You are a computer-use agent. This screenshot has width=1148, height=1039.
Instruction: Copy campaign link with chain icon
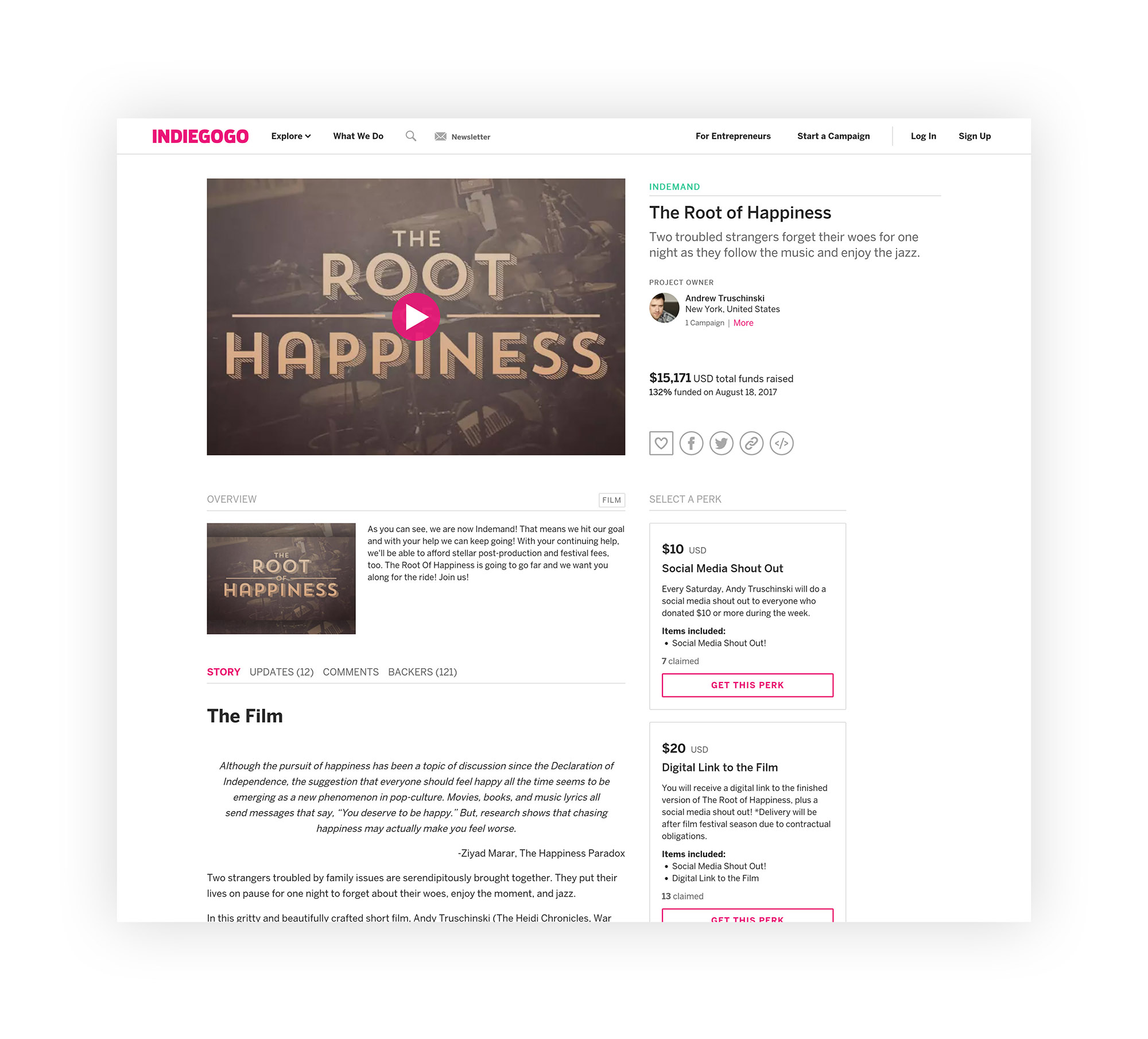[x=751, y=443]
